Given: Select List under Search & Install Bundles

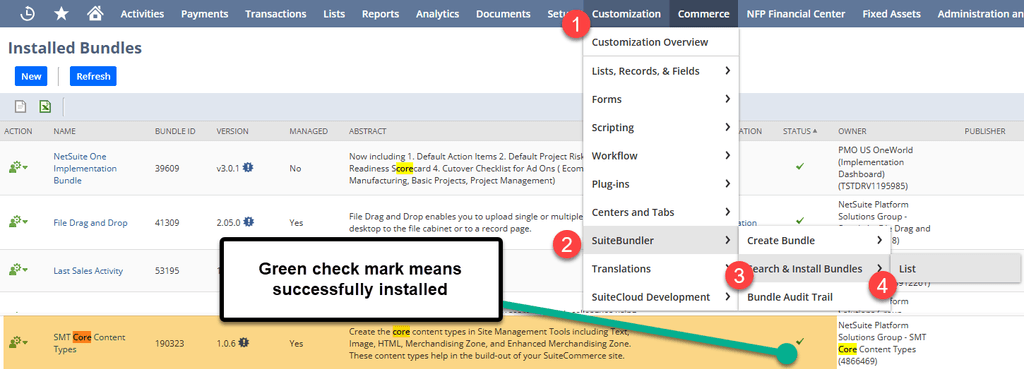Looking at the screenshot, I should coord(955,268).
